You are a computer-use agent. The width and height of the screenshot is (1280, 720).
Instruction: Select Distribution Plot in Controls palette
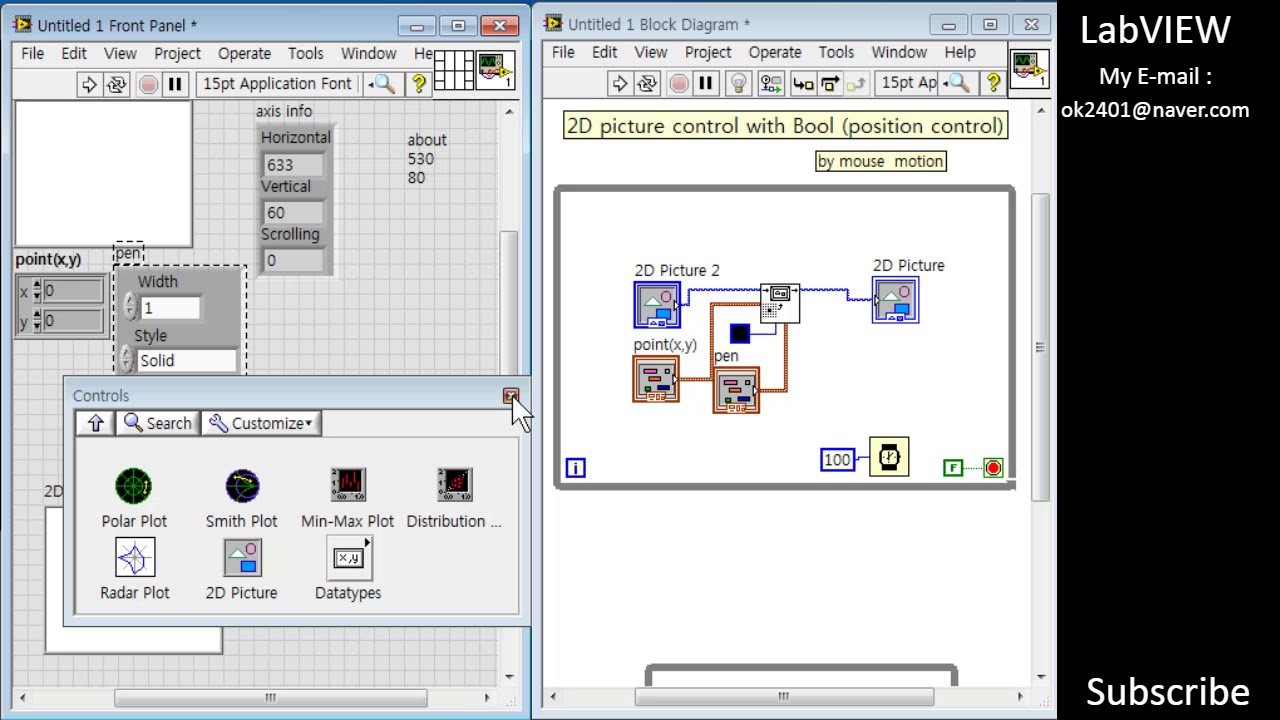point(454,498)
